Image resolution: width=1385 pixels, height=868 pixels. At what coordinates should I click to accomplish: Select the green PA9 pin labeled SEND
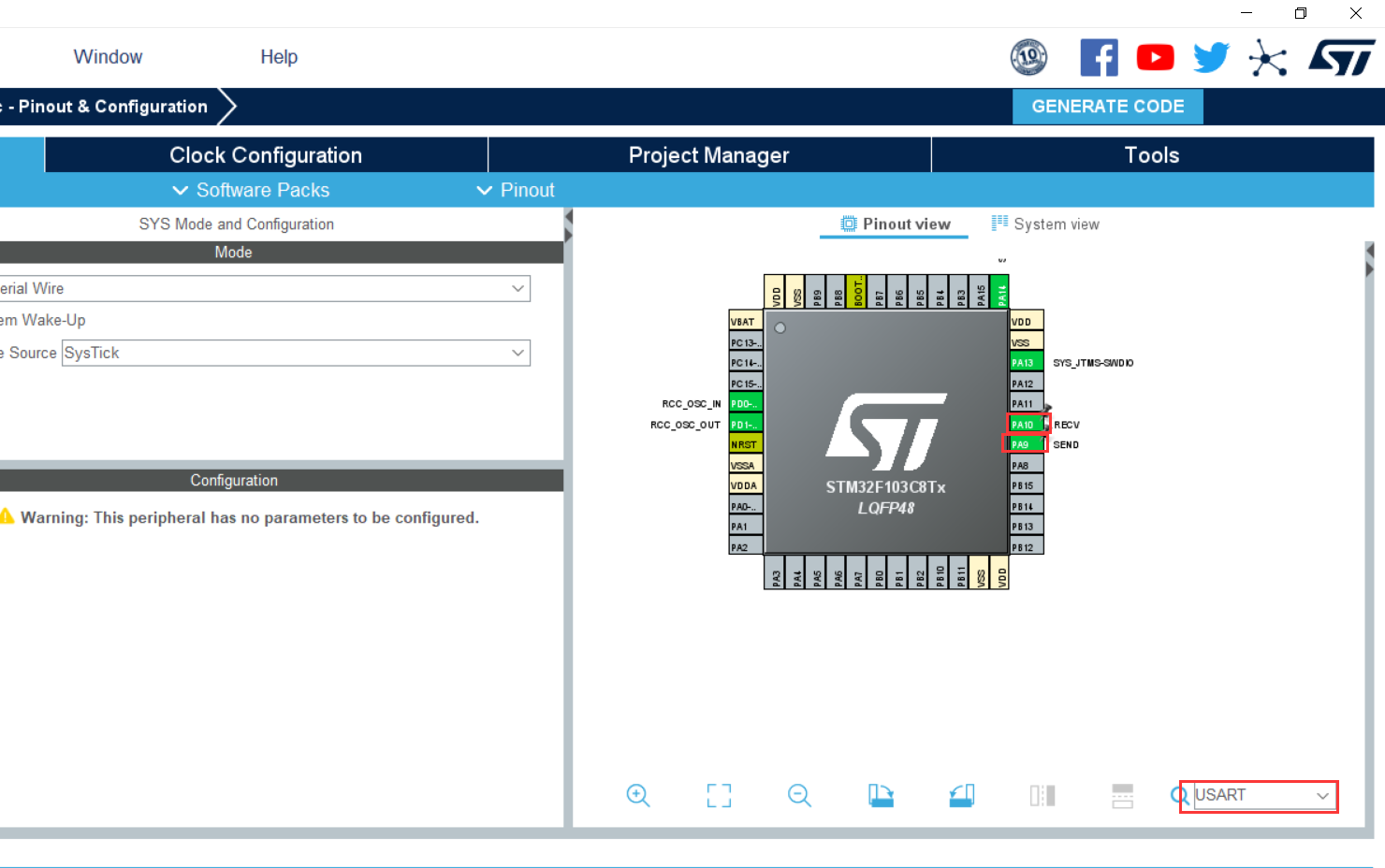point(1027,445)
